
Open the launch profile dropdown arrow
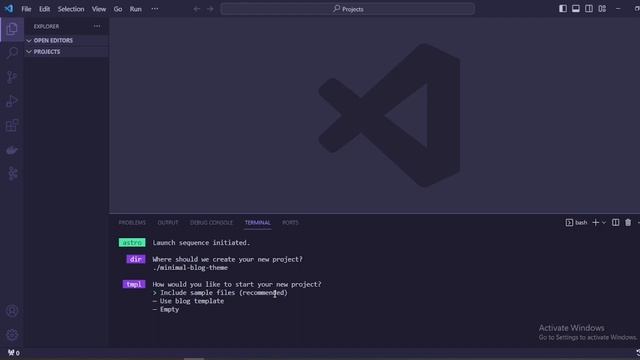604,223
